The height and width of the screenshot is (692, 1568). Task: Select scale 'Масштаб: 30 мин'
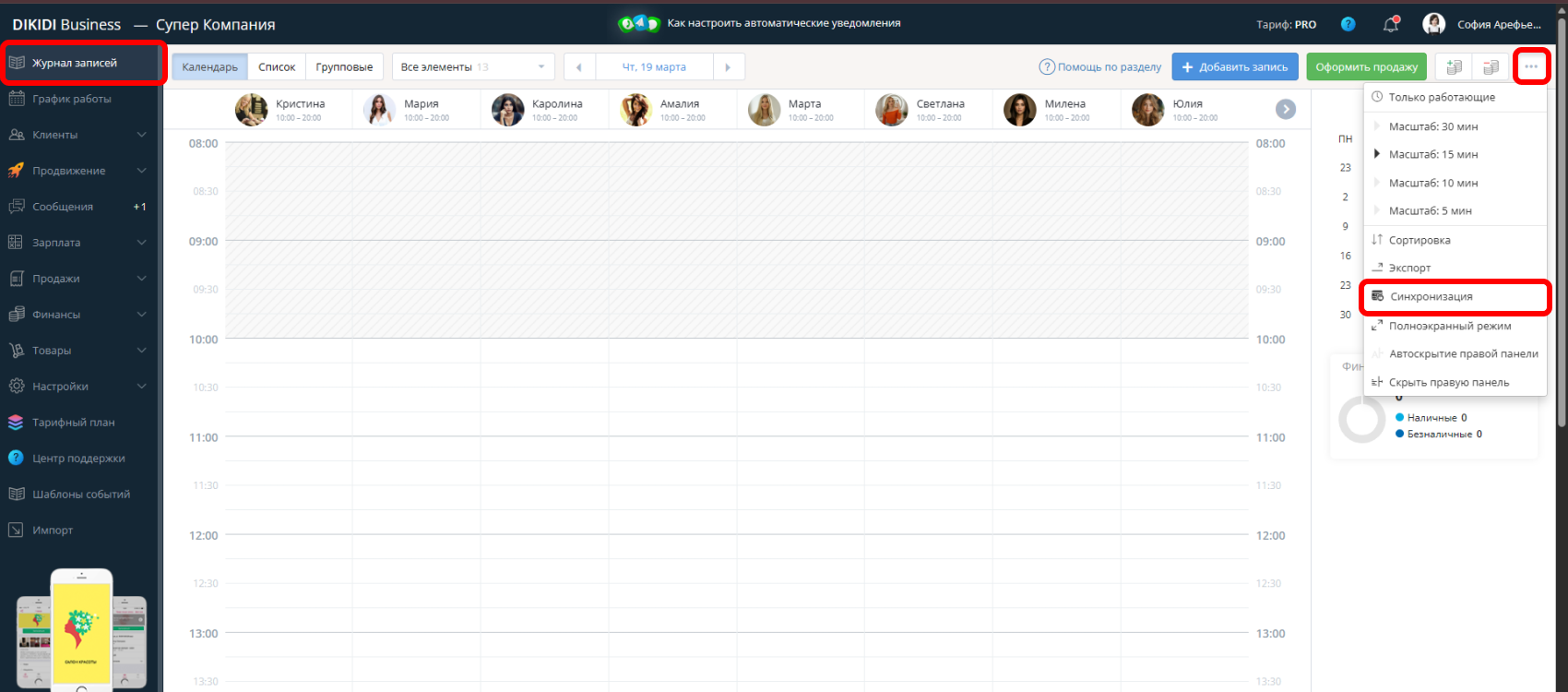tap(1432, 126)
